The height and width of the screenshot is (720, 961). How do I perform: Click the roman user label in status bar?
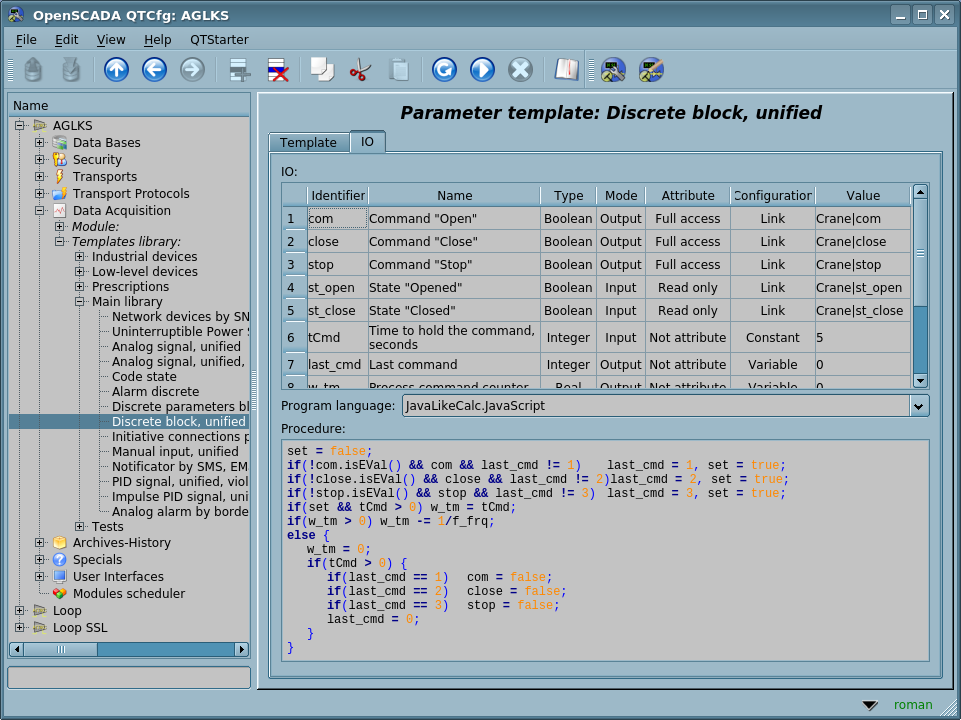pos(912,705)
